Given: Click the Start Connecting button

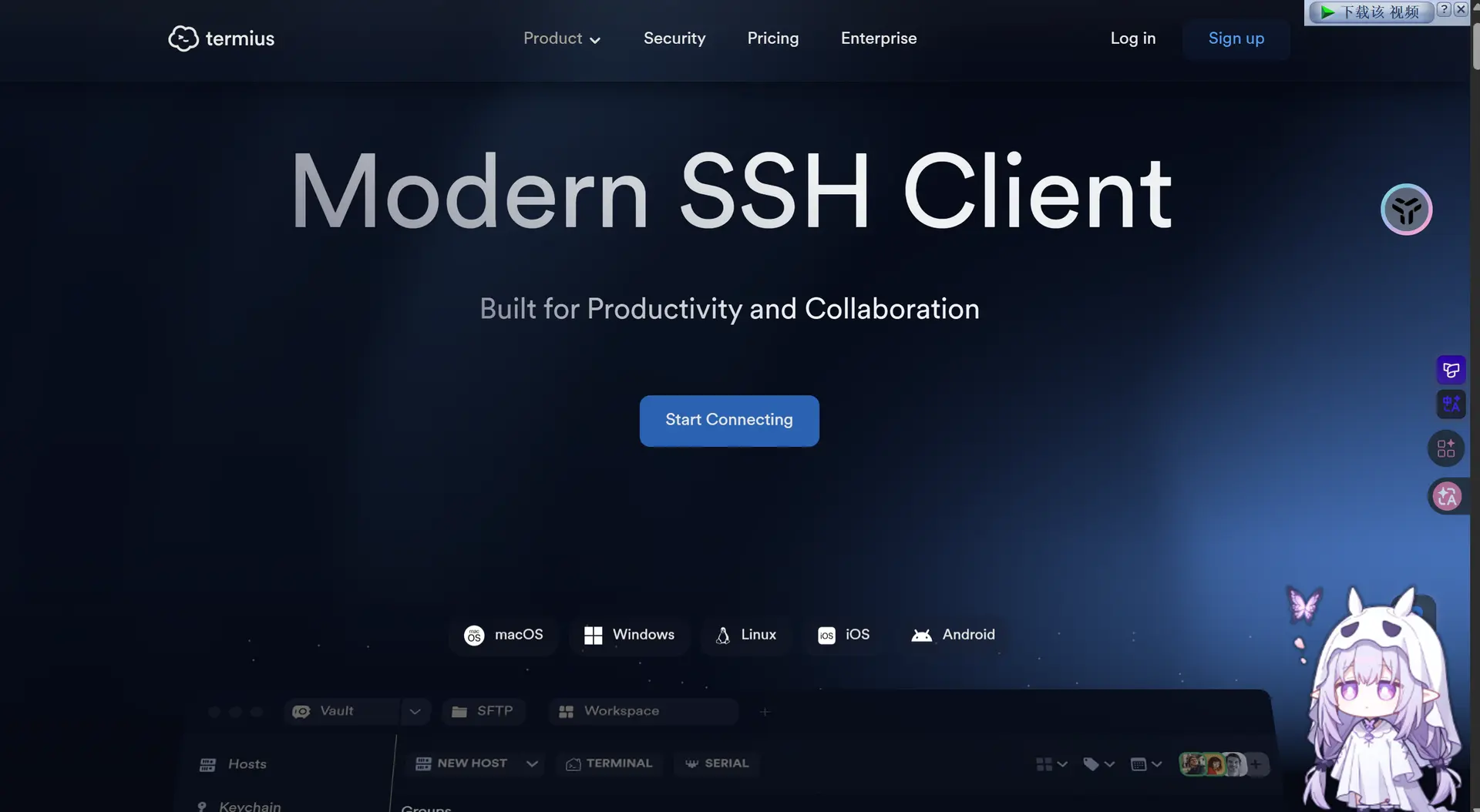Looking at the screenshot, I should [x=729, y=421].
